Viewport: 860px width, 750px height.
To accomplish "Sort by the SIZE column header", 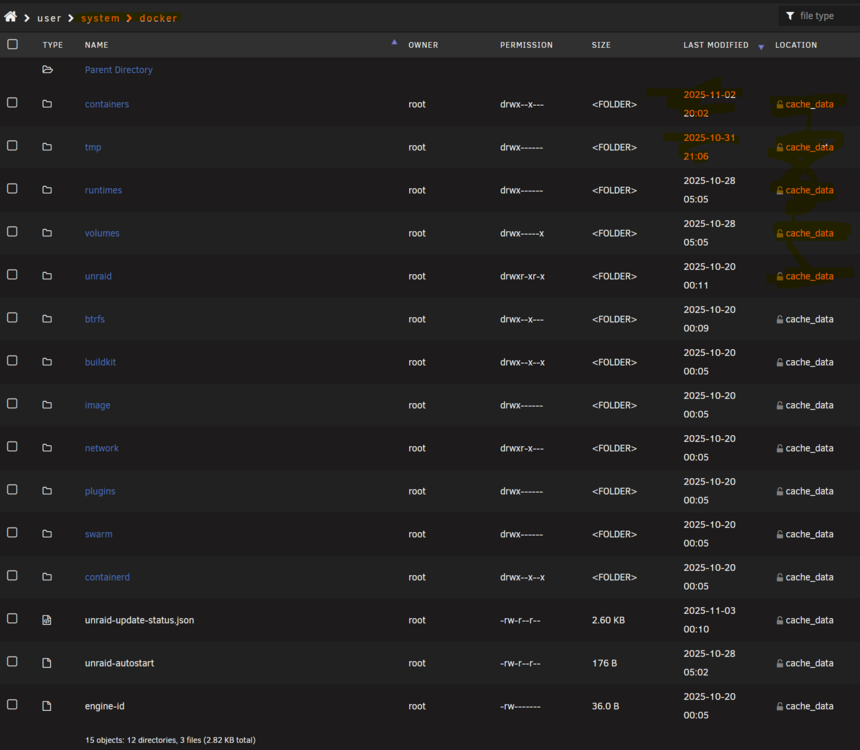I will [601, 45].
